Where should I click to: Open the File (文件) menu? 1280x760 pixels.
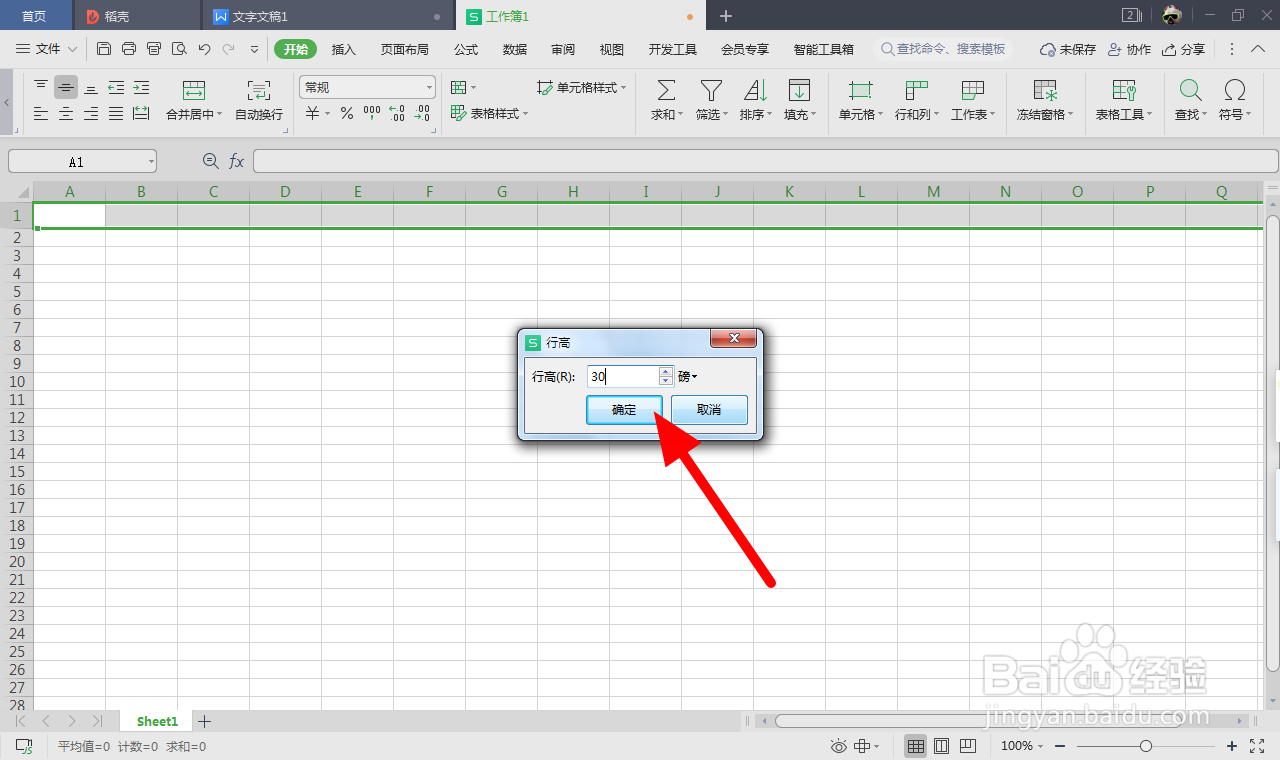click(x=46, y=49)
